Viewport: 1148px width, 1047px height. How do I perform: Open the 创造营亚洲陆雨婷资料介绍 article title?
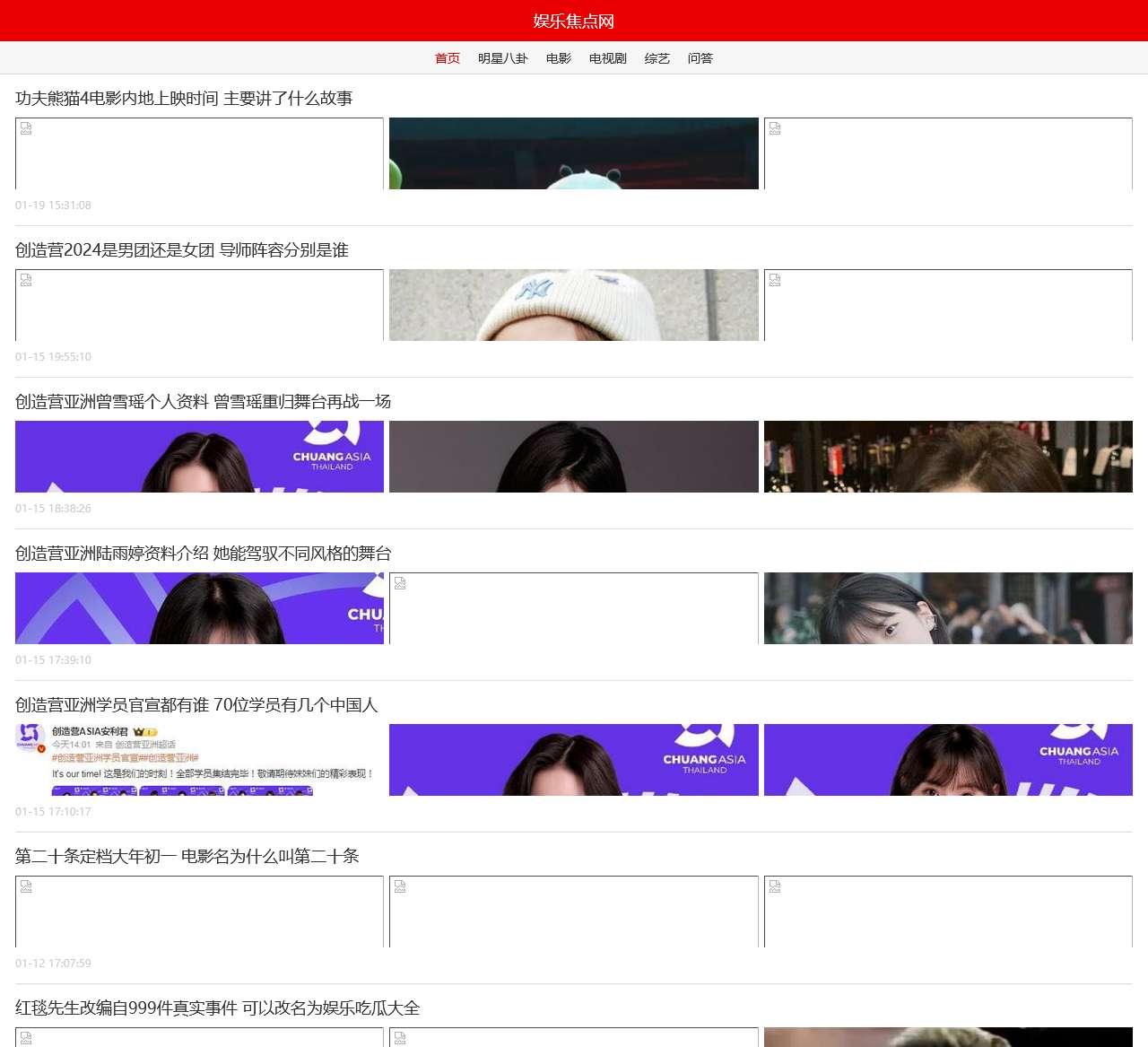coord(203,554)
